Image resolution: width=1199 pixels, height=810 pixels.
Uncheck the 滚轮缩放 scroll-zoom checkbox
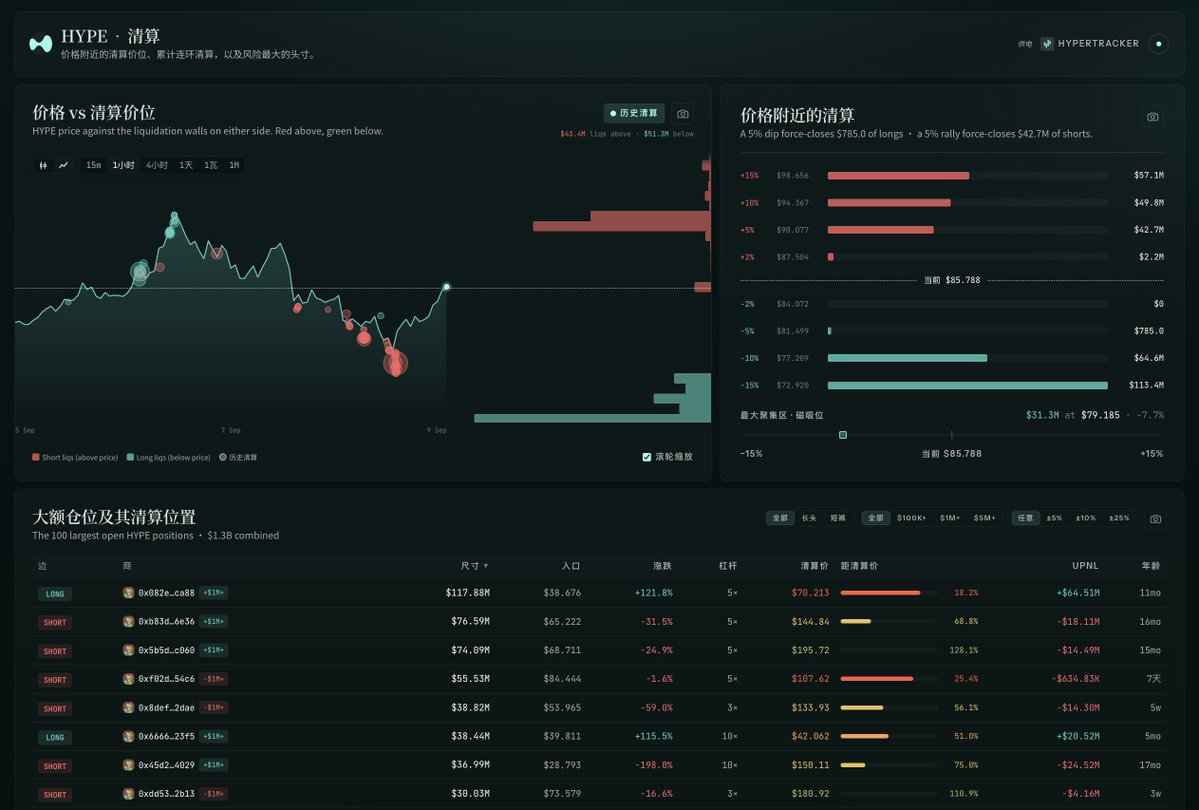click(647, 457)
